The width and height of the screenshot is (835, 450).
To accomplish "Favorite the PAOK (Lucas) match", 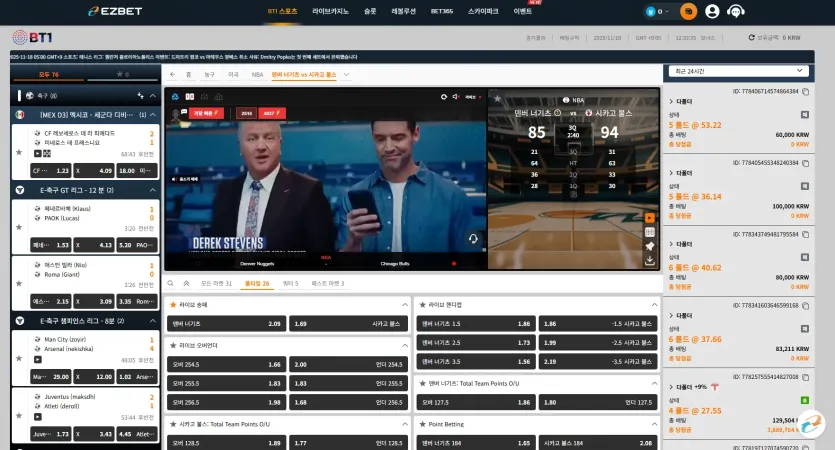I will (x=19, y=227).
